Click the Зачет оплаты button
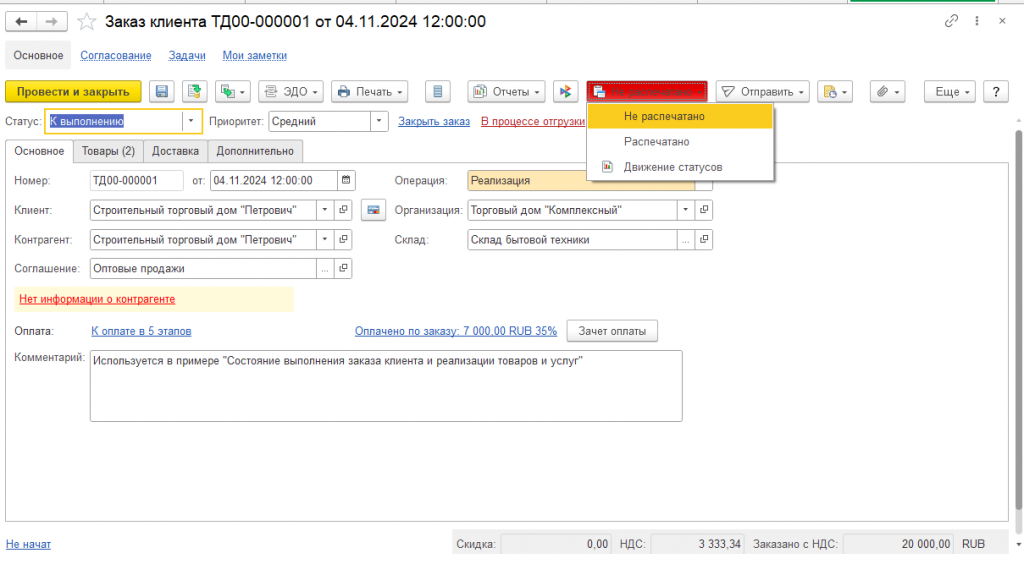The image size is (1024, 564). tap(612, 331)
